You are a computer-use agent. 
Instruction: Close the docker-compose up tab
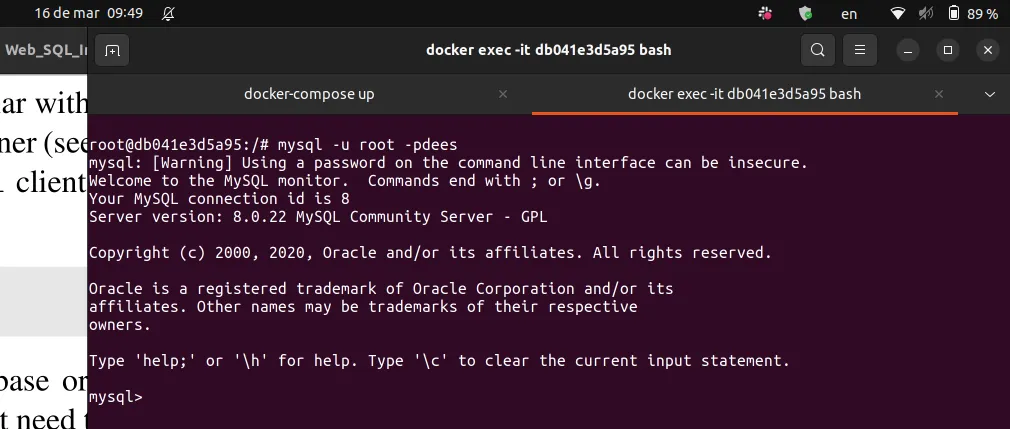tap(503, 94)
